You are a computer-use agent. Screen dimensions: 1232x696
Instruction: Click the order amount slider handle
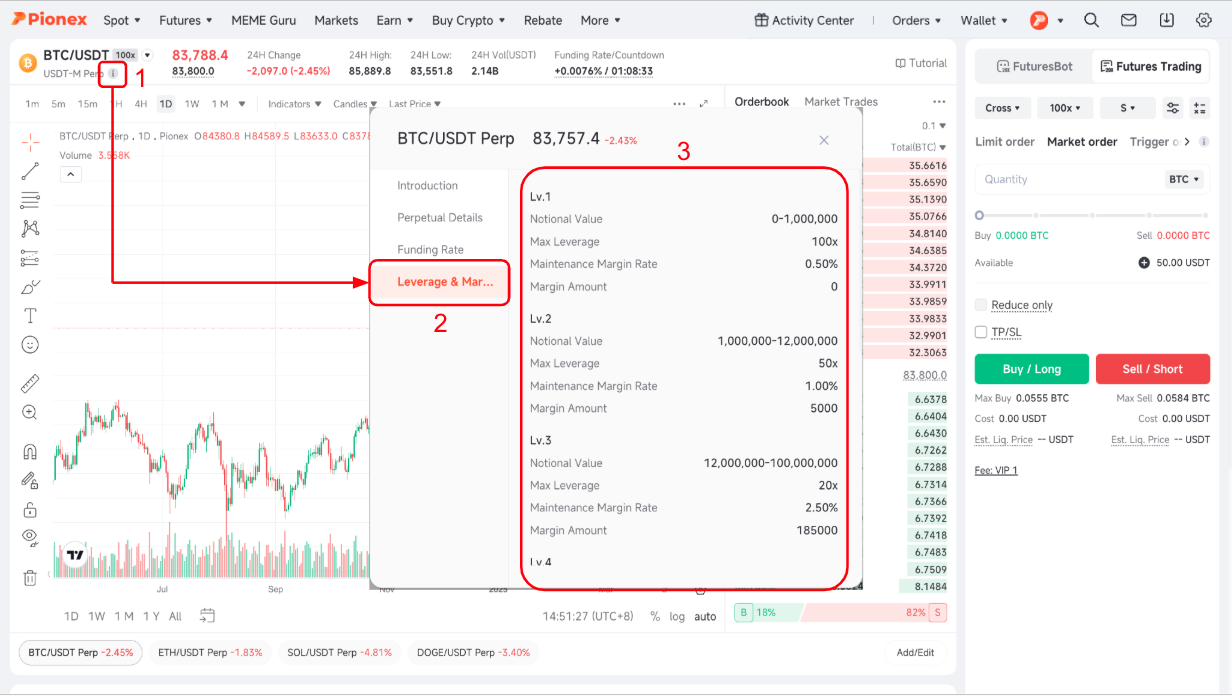pyautogui.click(x=979, y=215)
